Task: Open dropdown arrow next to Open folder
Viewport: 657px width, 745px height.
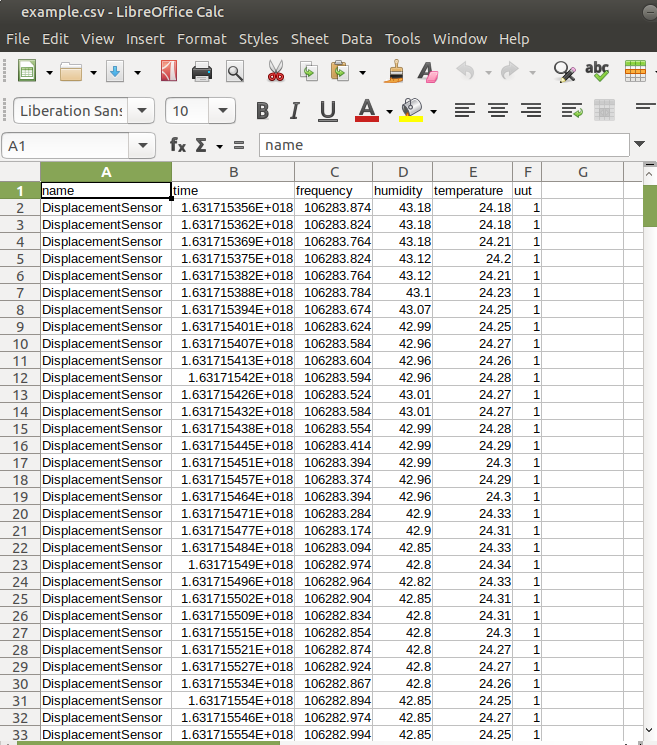Action: [x=93, y=73]
